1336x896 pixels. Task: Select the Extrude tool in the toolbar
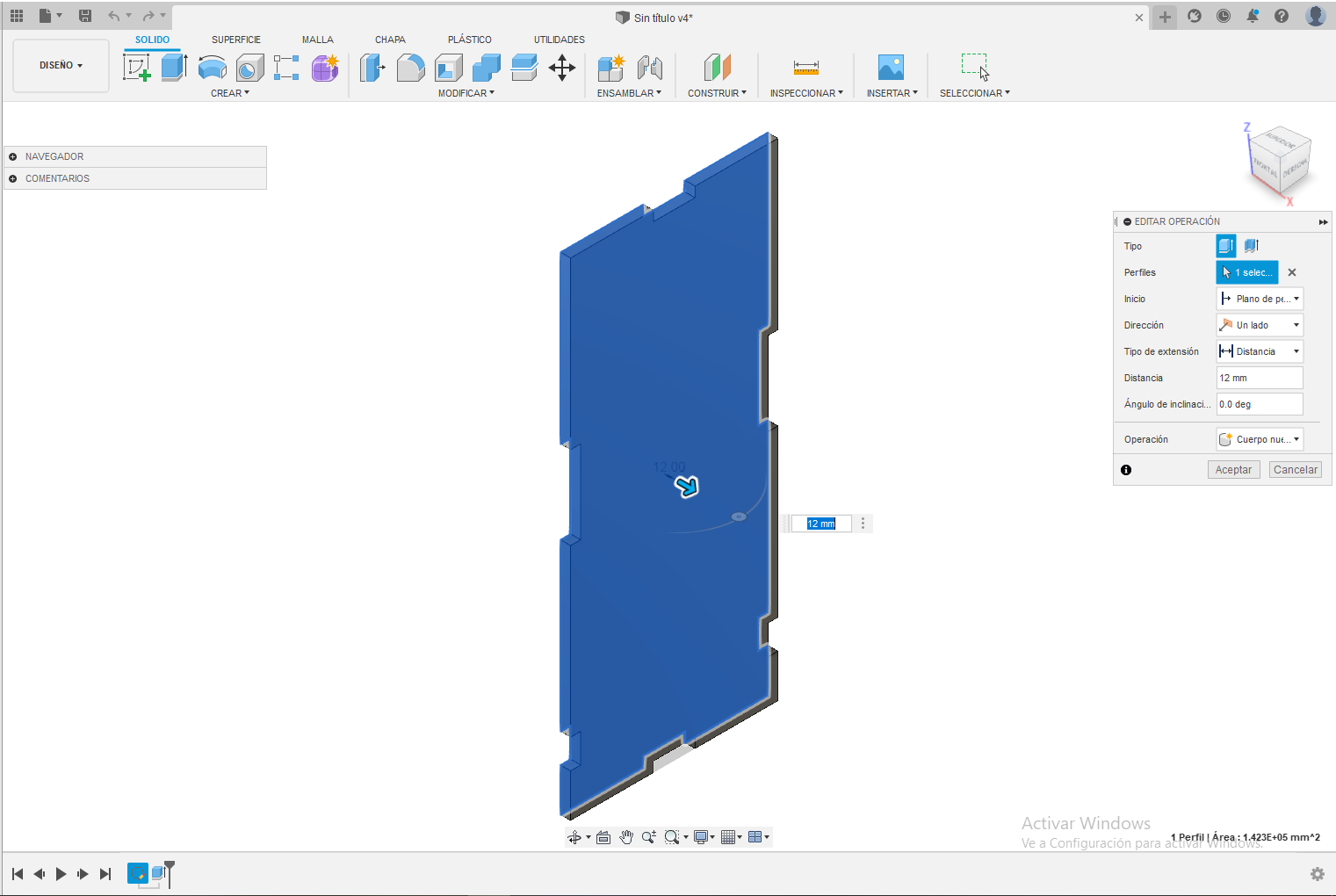coord(175,68)
